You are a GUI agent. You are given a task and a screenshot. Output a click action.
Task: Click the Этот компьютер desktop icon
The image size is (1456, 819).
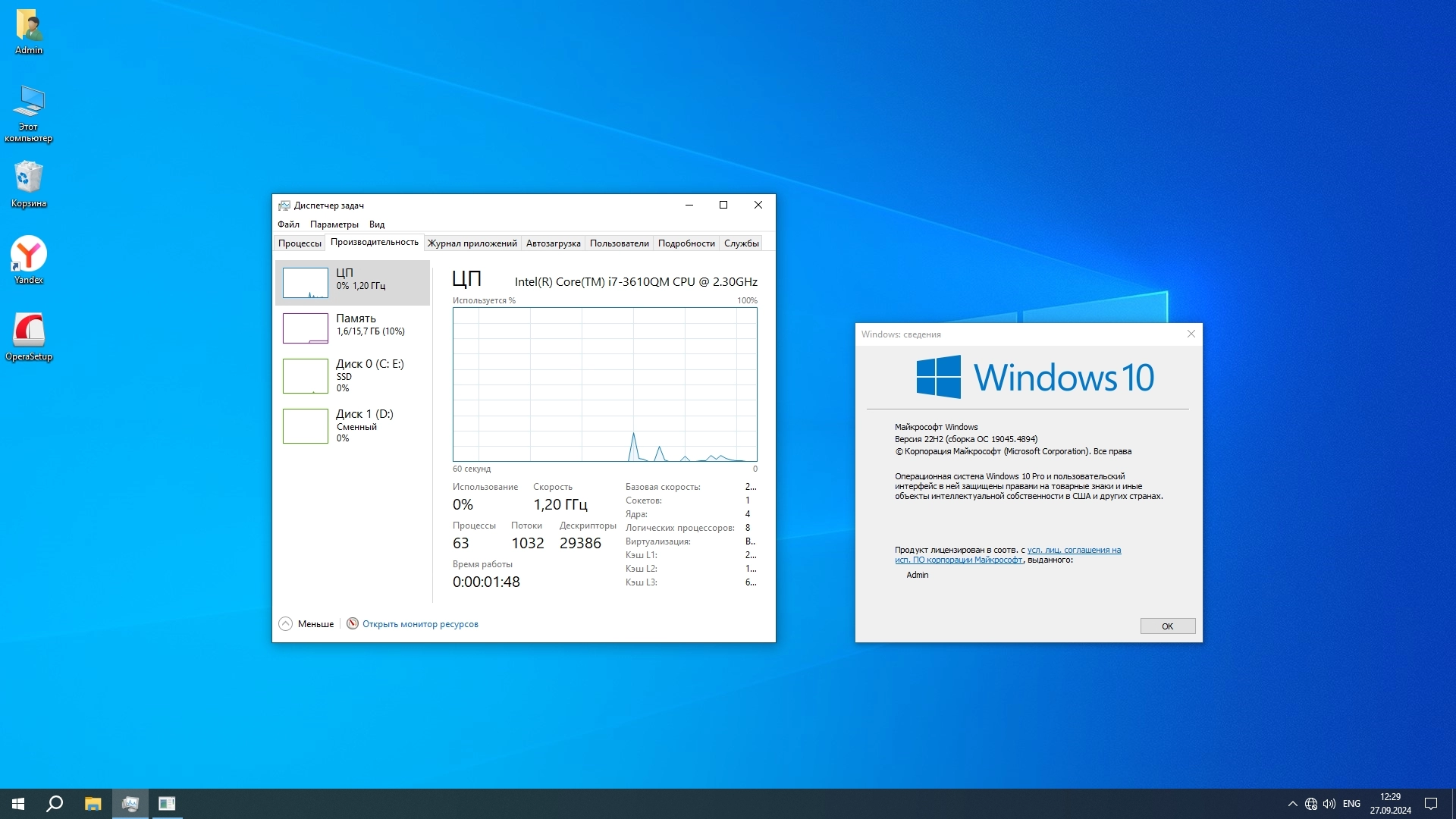tap(29, 102)
